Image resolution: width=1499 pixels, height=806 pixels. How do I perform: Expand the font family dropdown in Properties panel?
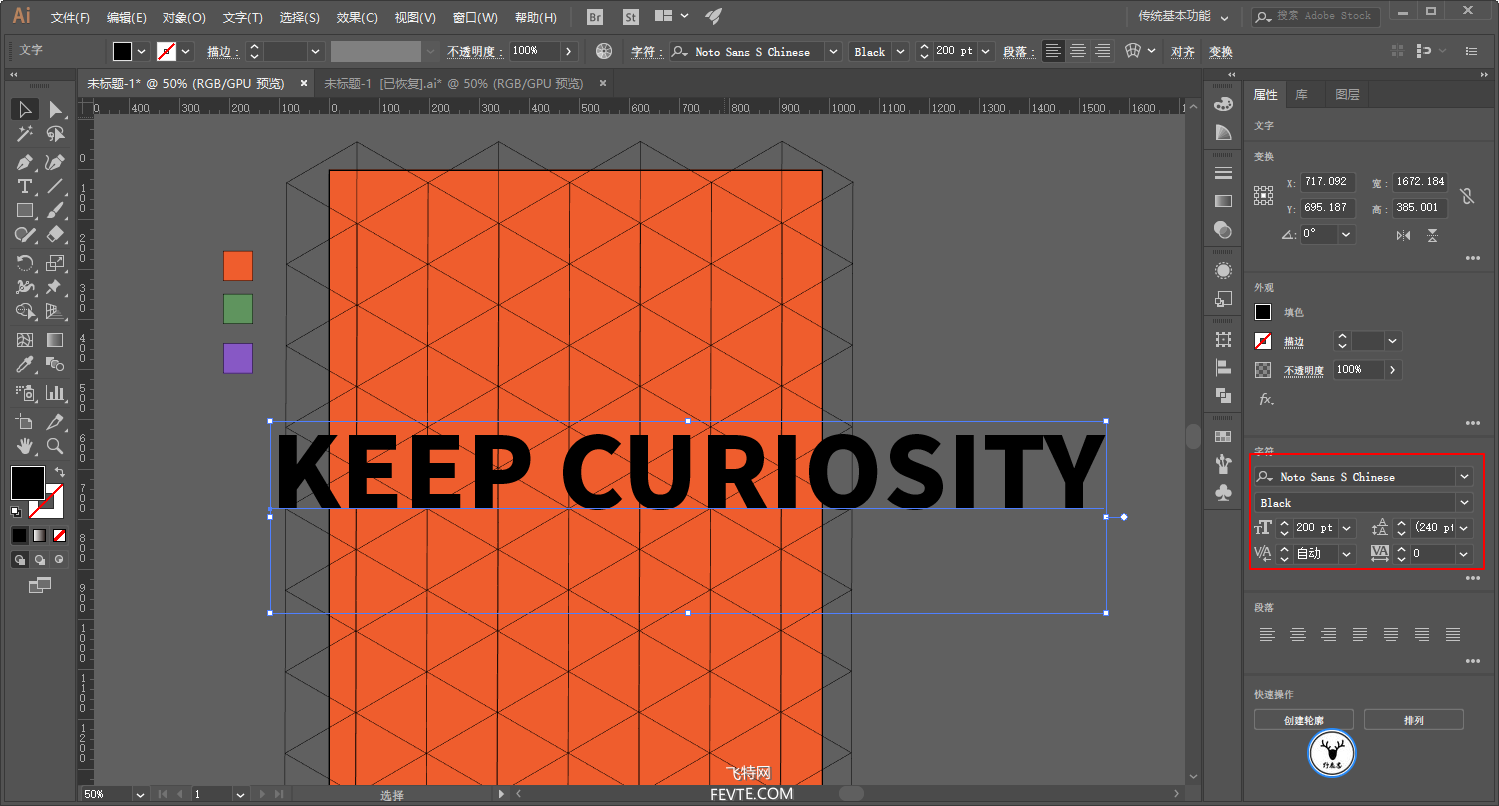tap(1464, 477)
